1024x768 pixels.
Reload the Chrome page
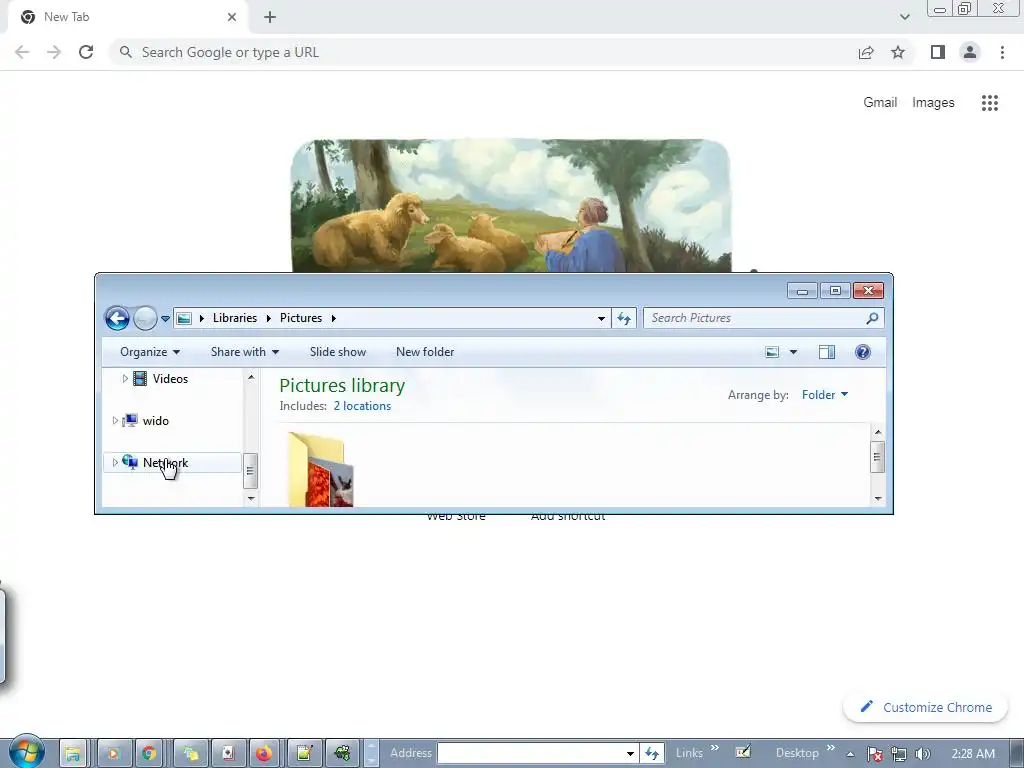(86, 52)
